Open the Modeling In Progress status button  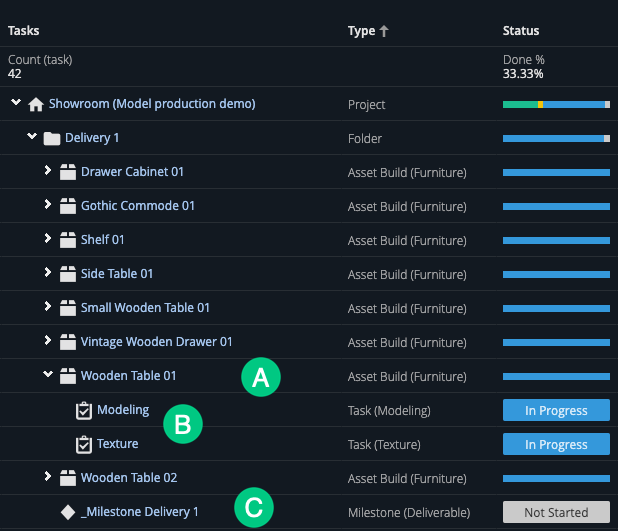(556, 410)
